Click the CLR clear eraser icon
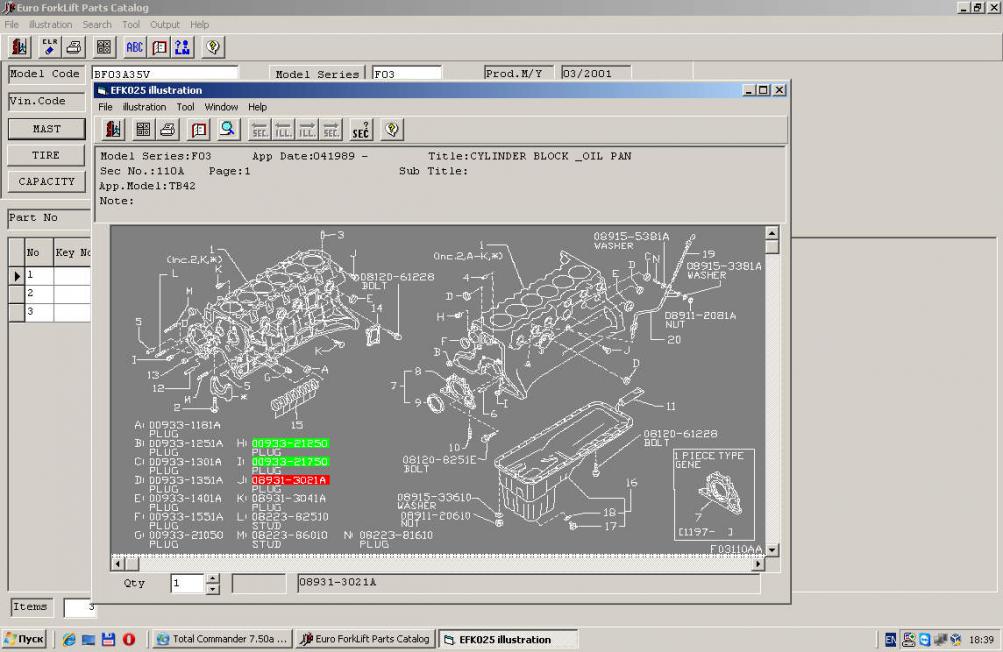This screenshot has width=1003, height=652. coord(50,47)
